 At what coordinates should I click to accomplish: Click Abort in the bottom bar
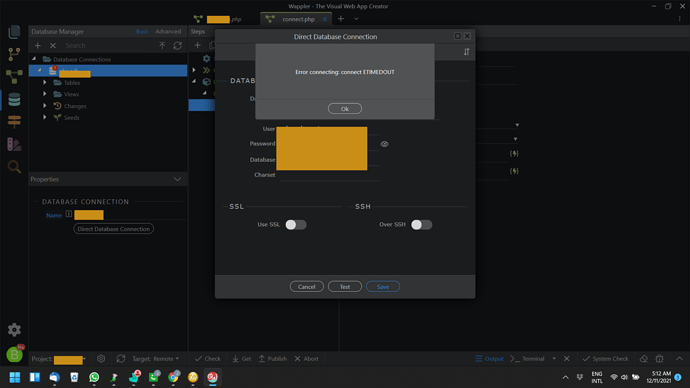(306, 359)
